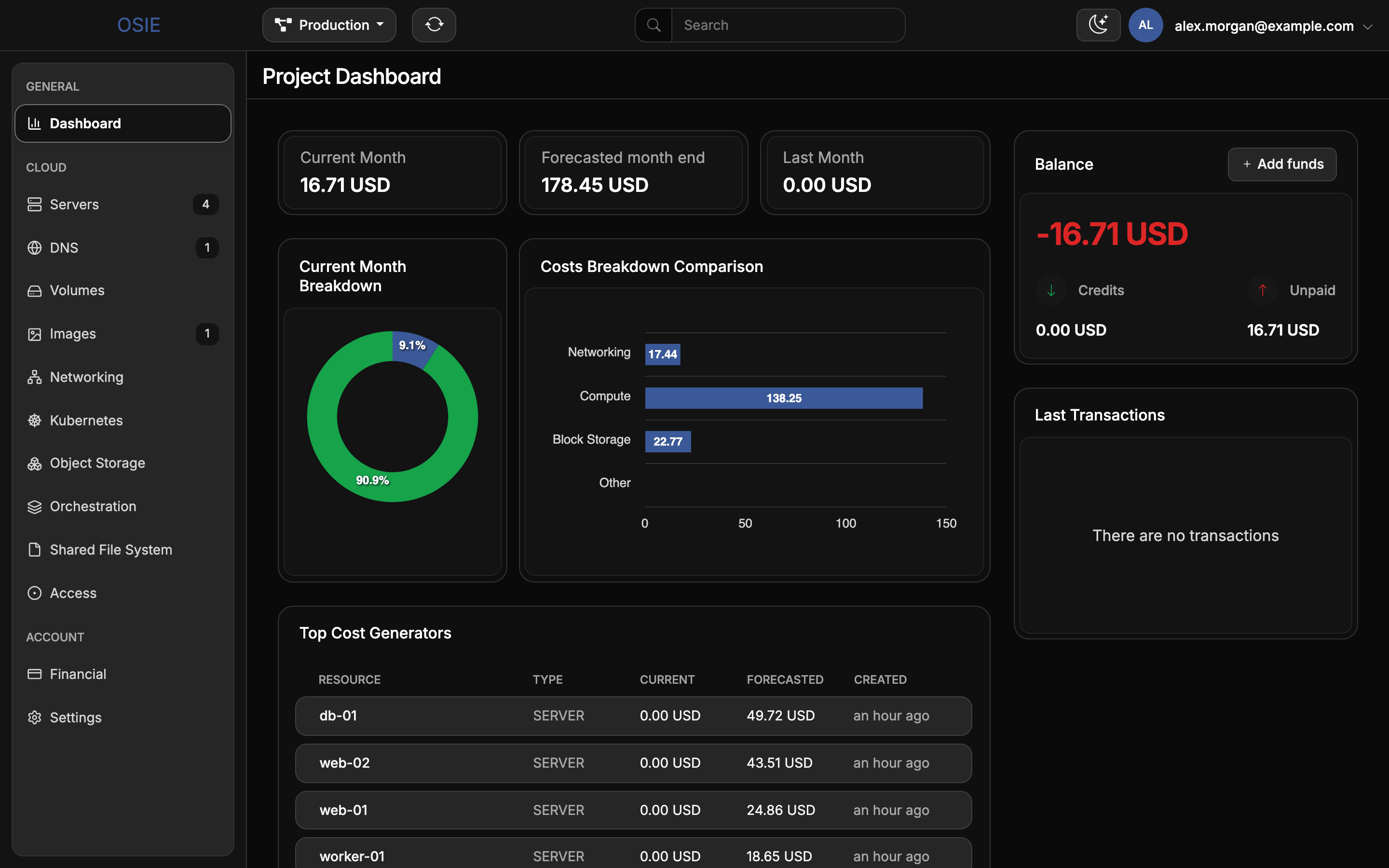Click the Settings gear icon
This screenshot has height=868, width=1389.
[x=34, y=718]
